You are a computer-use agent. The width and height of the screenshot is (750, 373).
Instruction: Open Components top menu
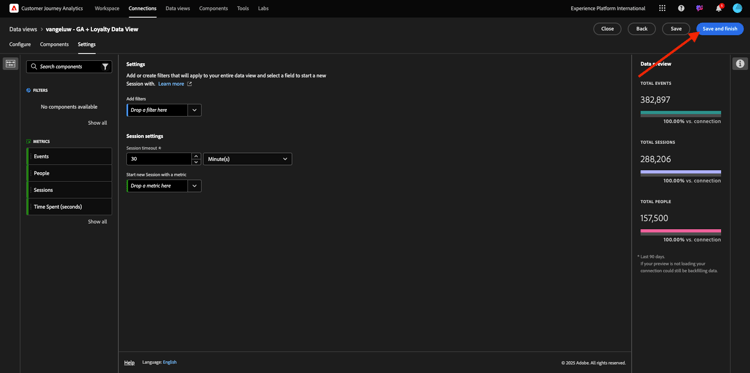point(213,9)
